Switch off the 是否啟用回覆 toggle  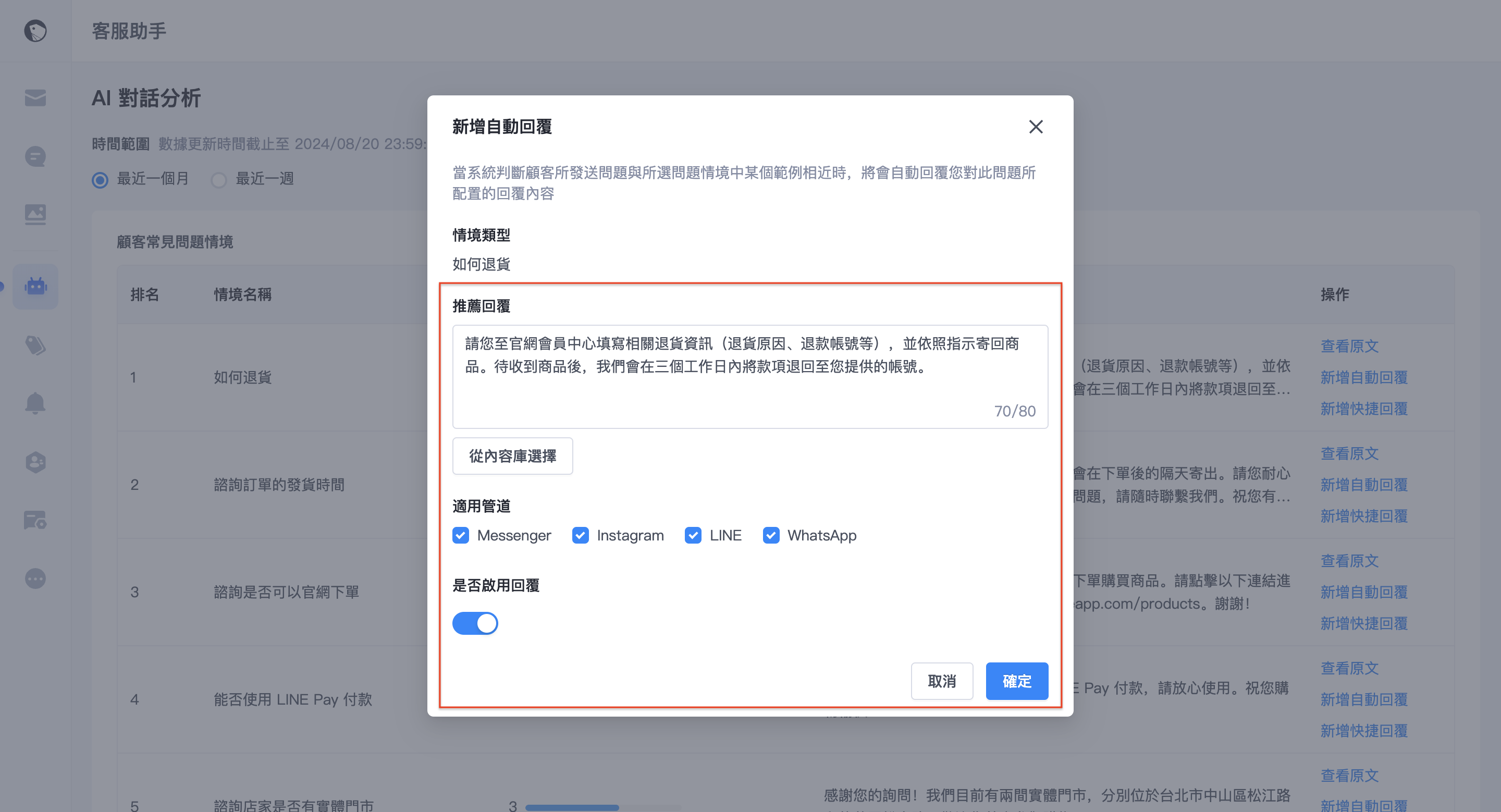(475, 623)
